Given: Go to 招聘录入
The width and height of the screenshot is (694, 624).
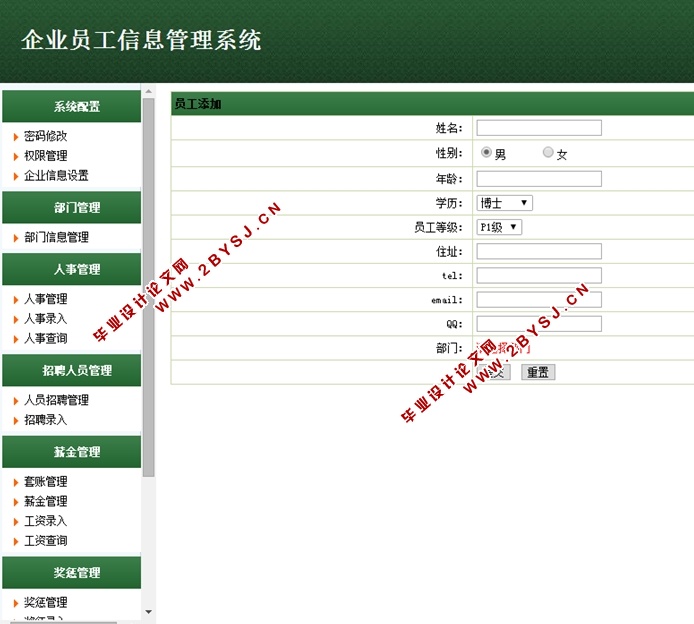Looking at the screenshot, I should (x=45, y=420).
